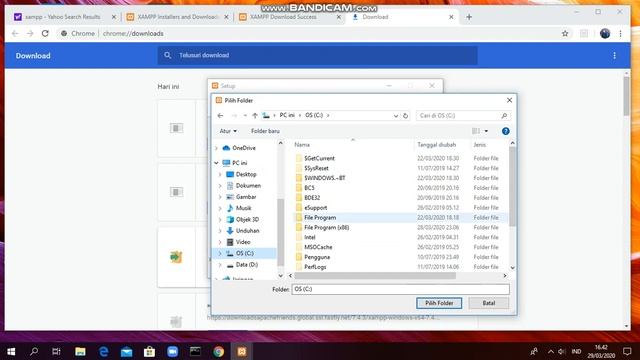Open address bar history dropdown
This screenshot has height=360, width=640.
pyautogui.click(x=396, y=116)
